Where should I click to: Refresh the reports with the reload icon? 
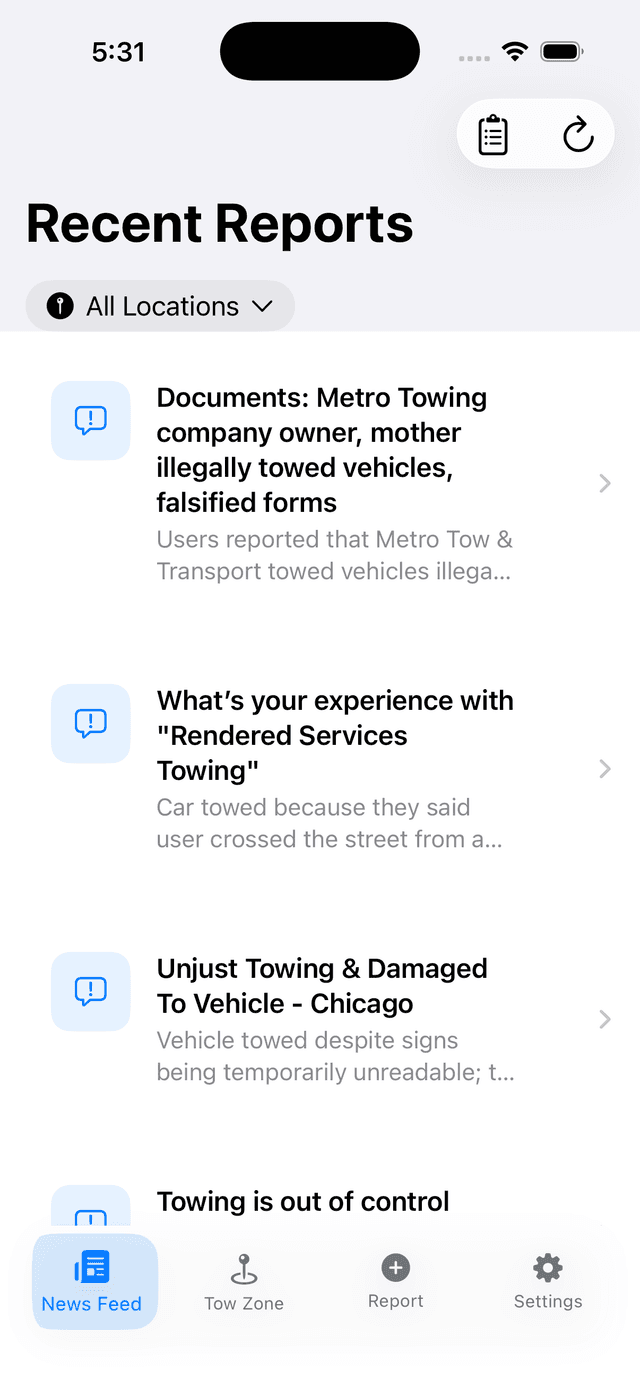[x=578, y=133]
